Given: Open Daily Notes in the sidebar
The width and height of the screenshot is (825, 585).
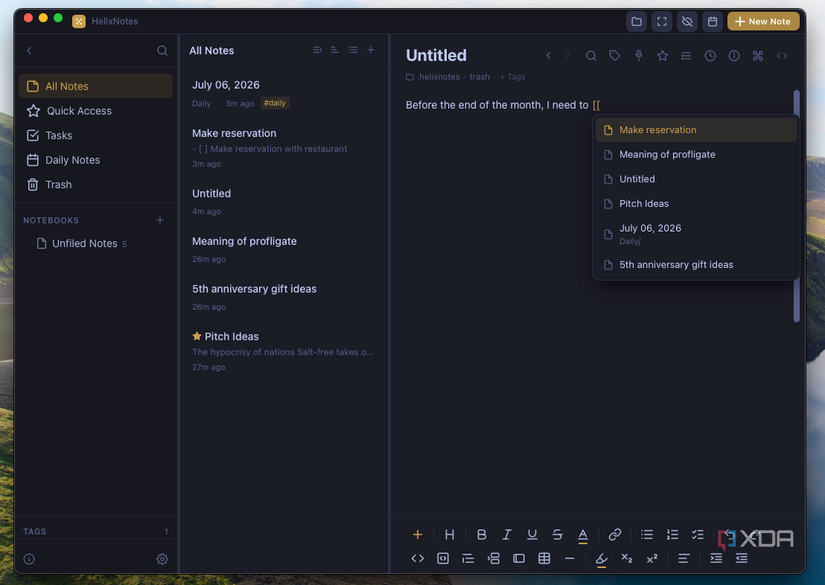Looking at the screenshot, I should [x=96, y=160].
